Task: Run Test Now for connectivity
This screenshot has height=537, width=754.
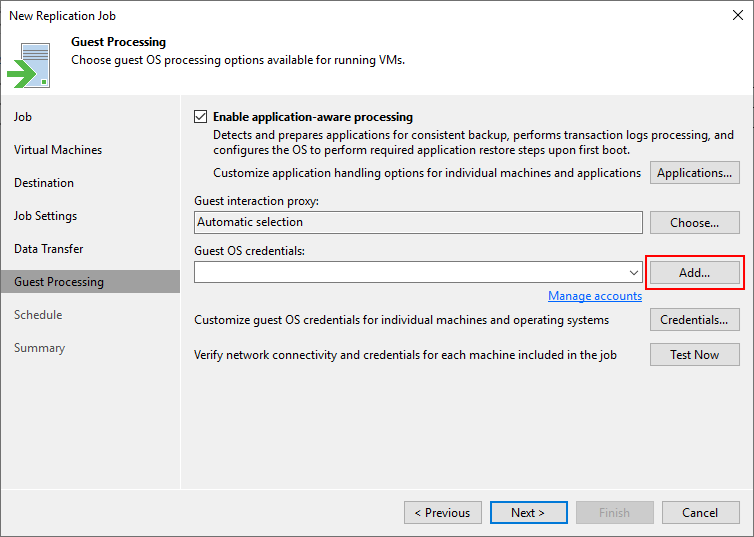Action: [x=694, y=355]
